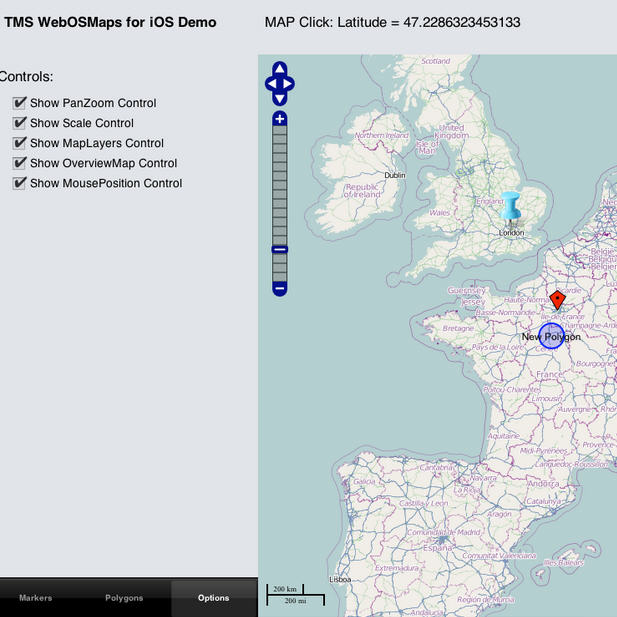This screenshot has width=617, height=617.
Task: Click the Galicia region label
Action: (x=364, y=482)
